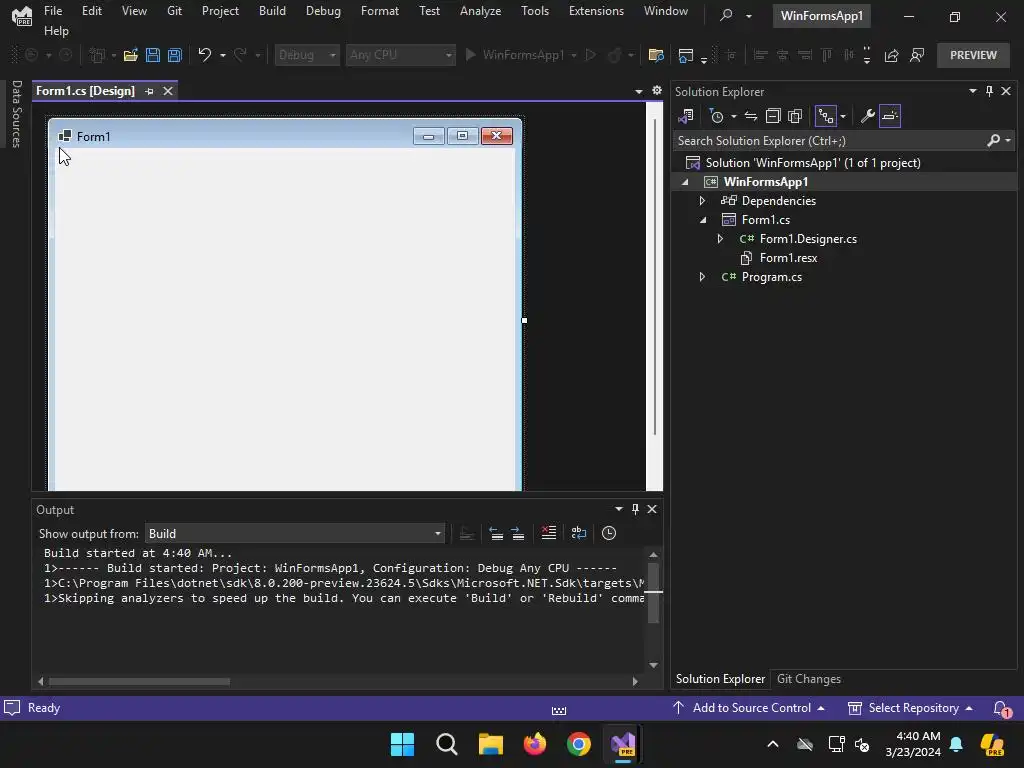Image resolution: width=1024 pixels, height=768 pixels.
Task: Open the Help menu
Action: click(x=56, y=31)
